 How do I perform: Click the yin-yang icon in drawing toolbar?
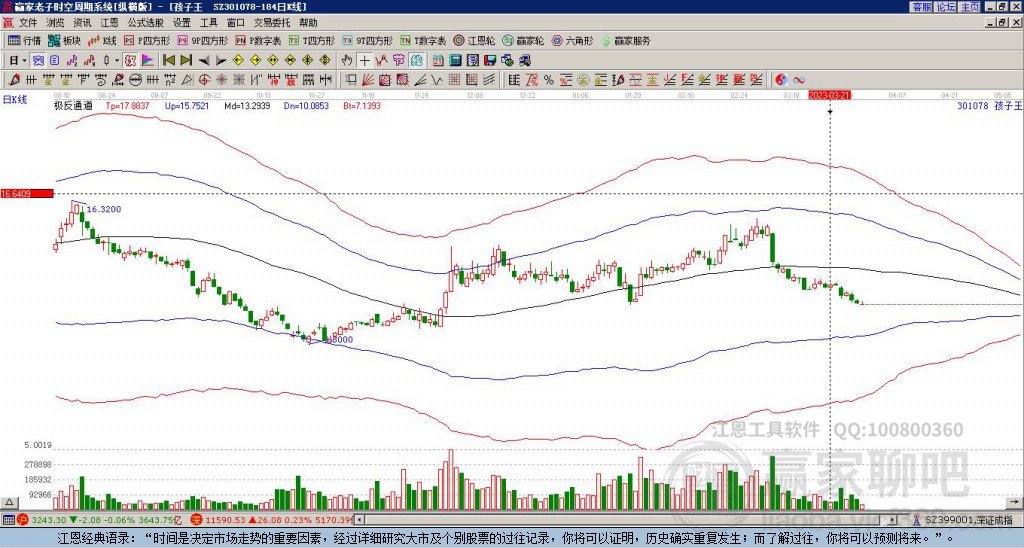pyautogui.click(x=781, y=80)
